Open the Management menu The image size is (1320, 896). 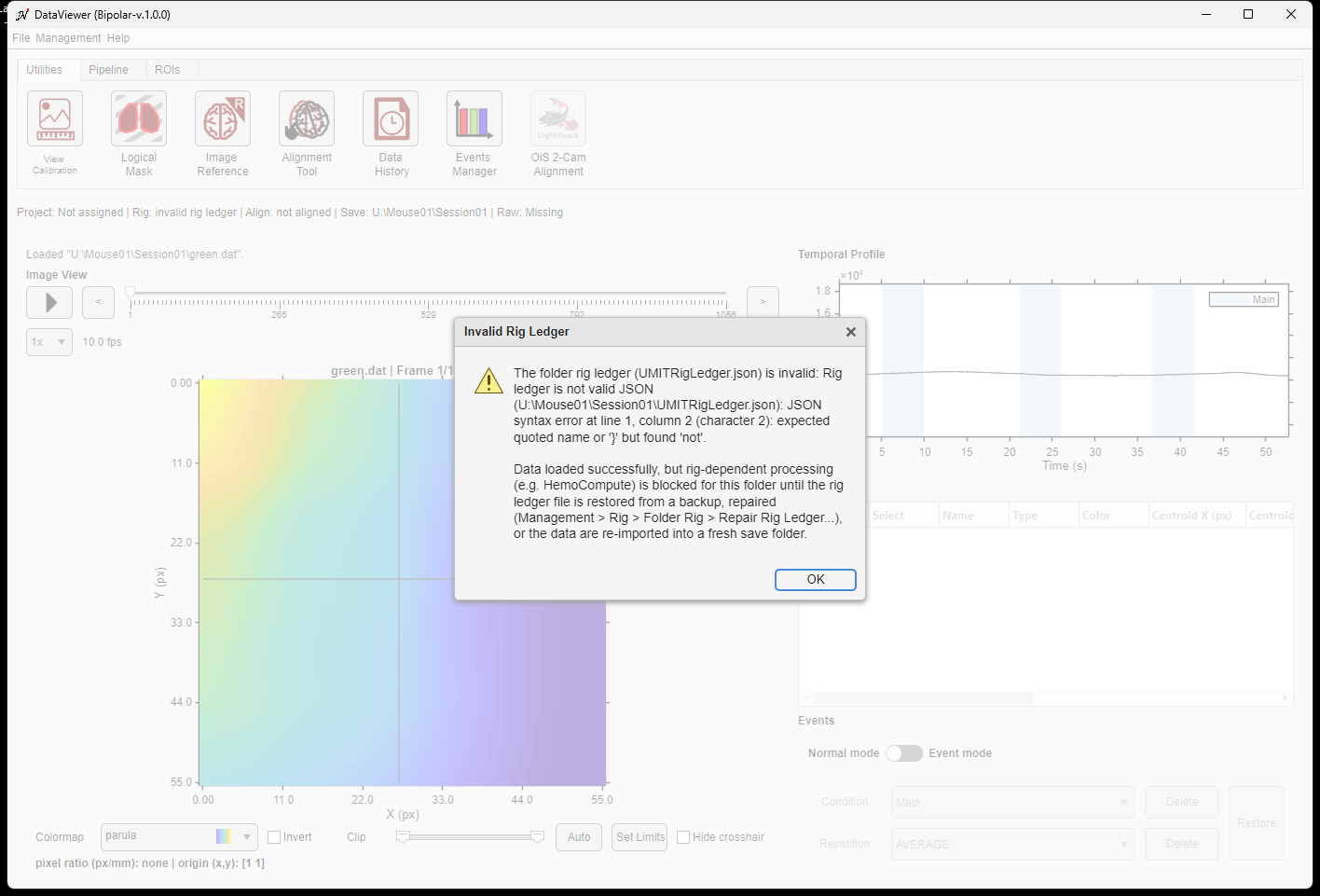68,38
